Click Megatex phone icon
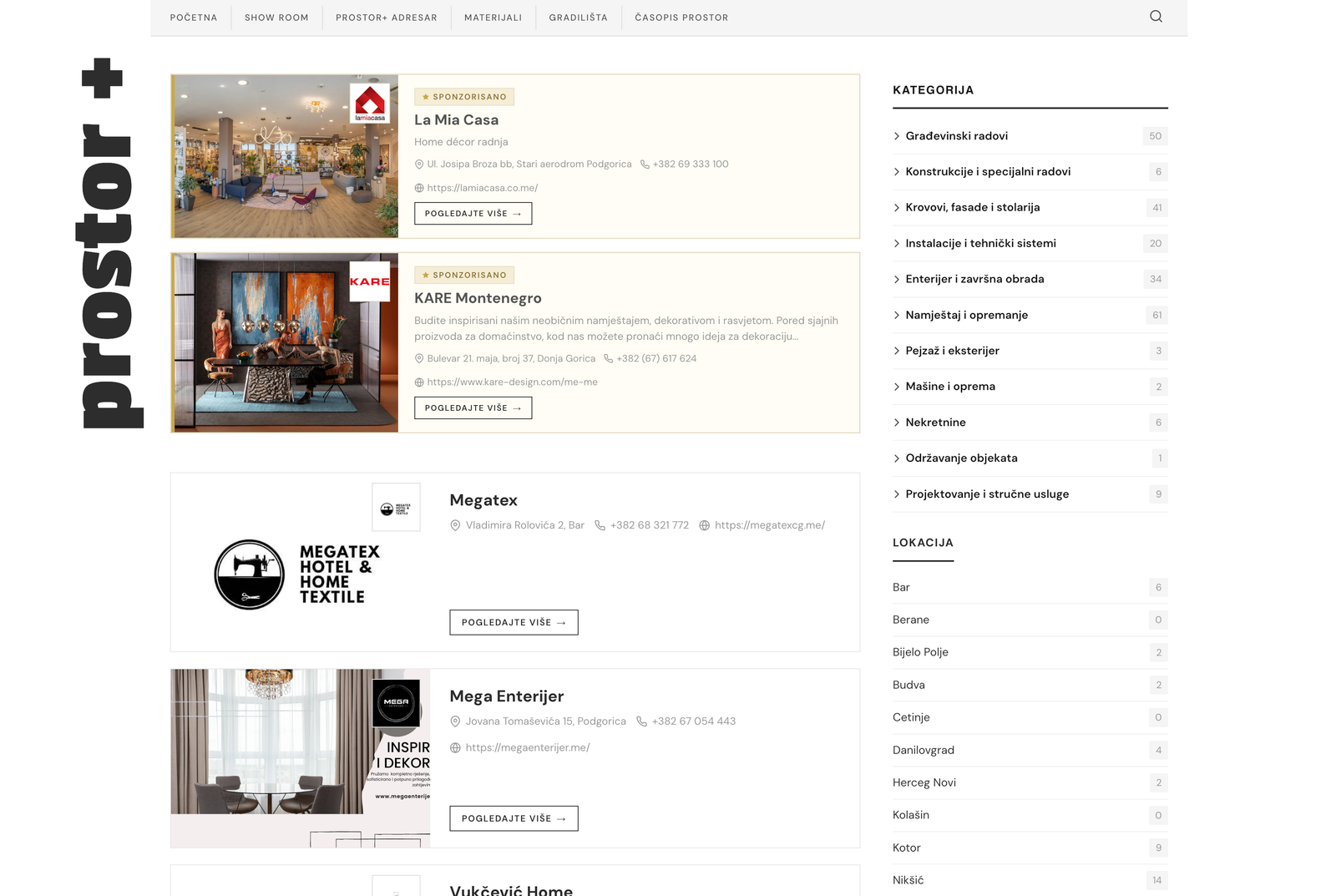 click(x=600, y=525)
